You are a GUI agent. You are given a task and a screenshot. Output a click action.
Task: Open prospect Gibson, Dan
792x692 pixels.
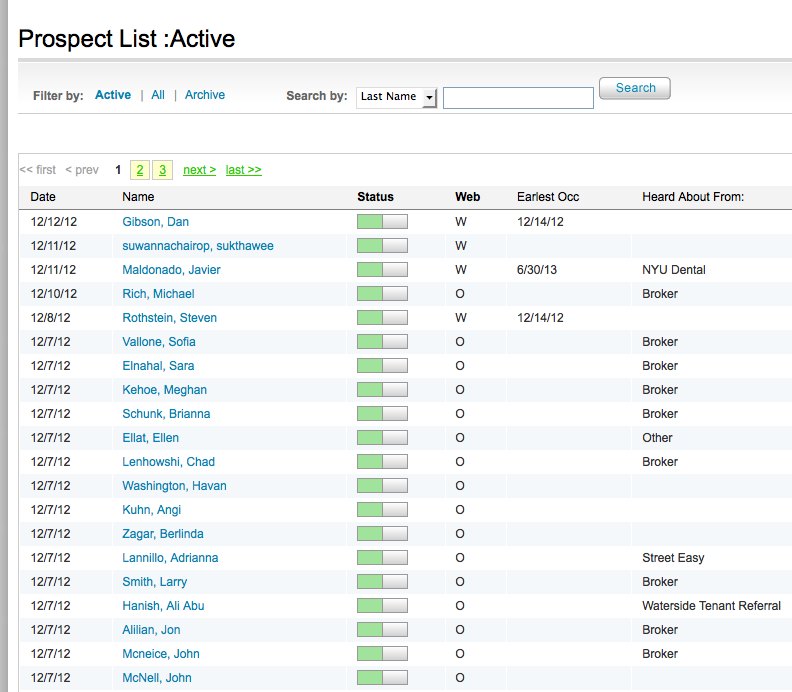coord(156,222)
